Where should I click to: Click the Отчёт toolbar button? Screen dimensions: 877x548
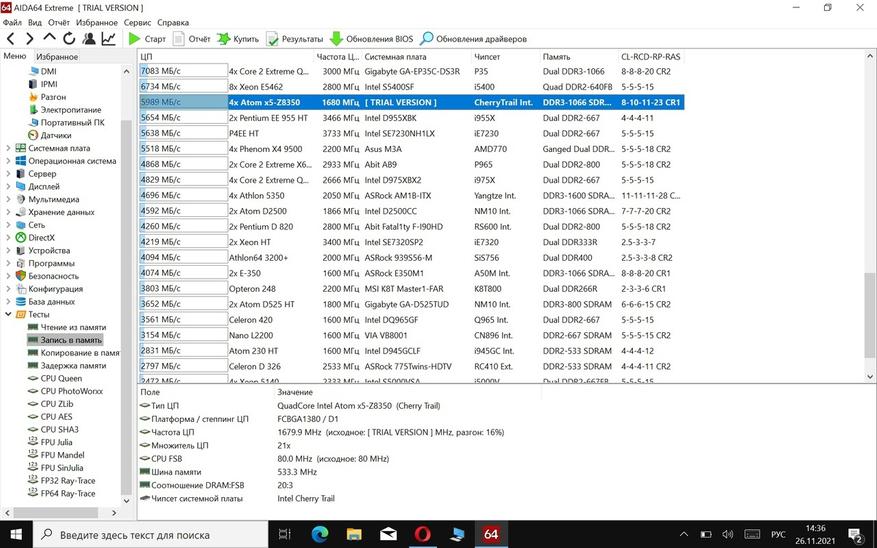(x=191, y=39)
